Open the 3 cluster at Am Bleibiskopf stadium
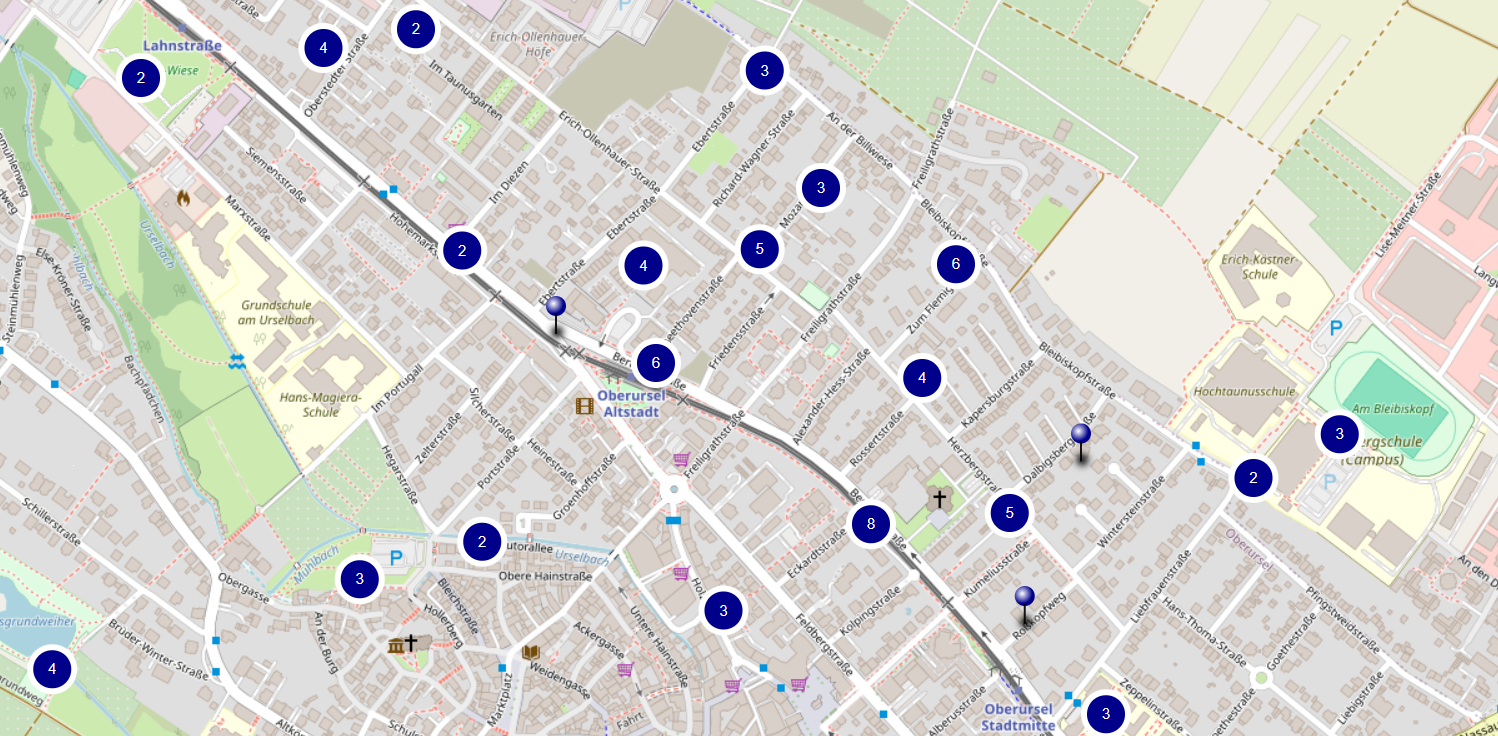This screenshot has height=736, width=1498. tap(1339, 434)
